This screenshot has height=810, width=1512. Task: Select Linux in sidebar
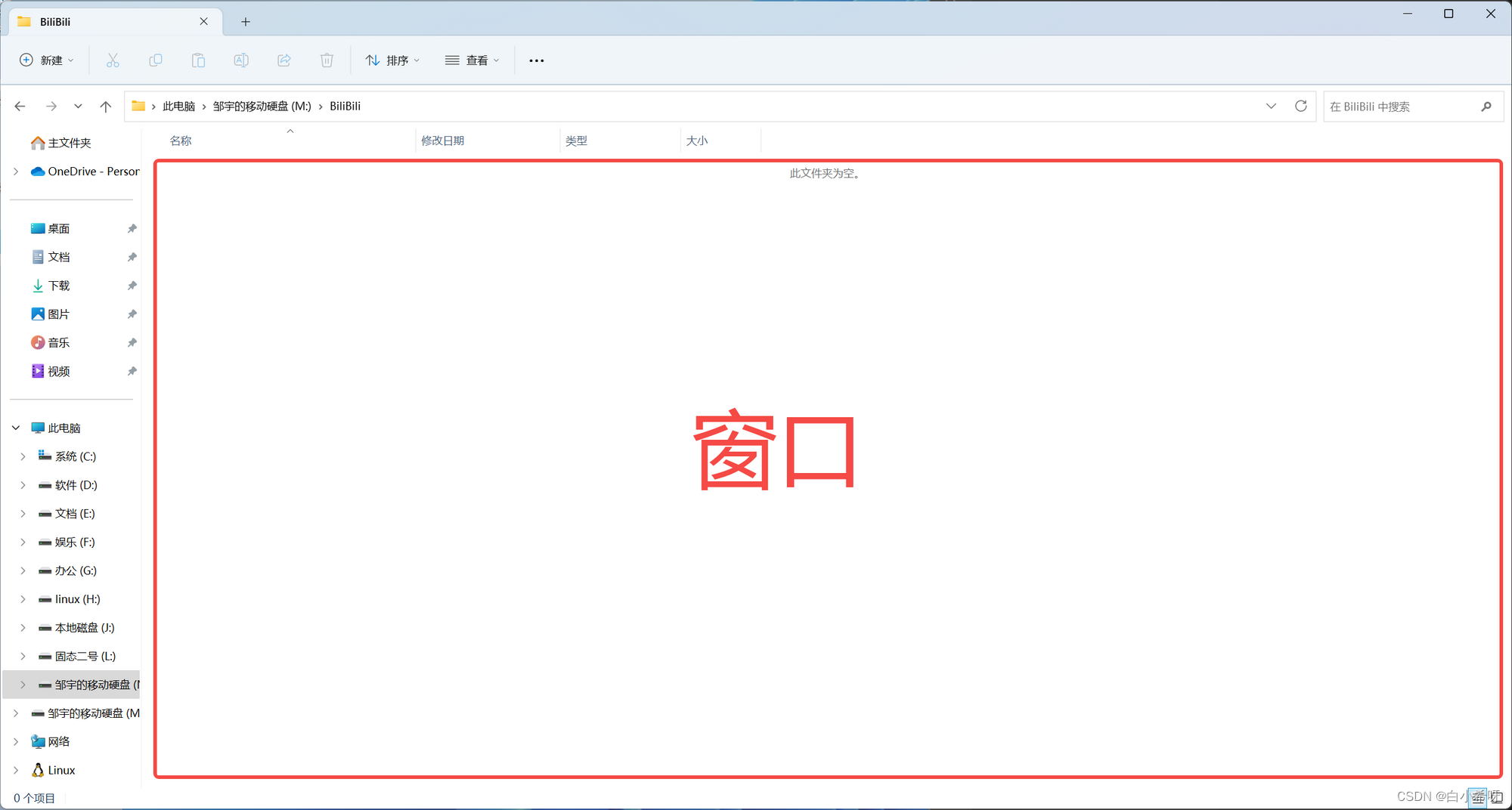53,770
